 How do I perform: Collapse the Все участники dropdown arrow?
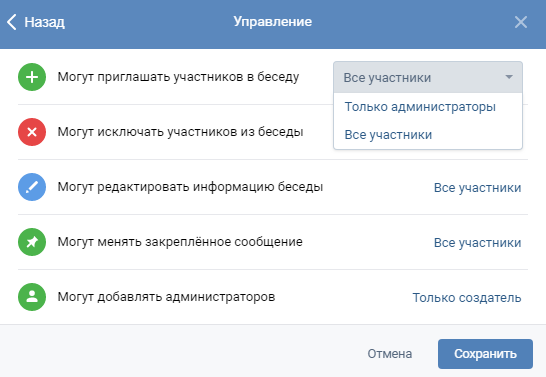click(509, 77)
